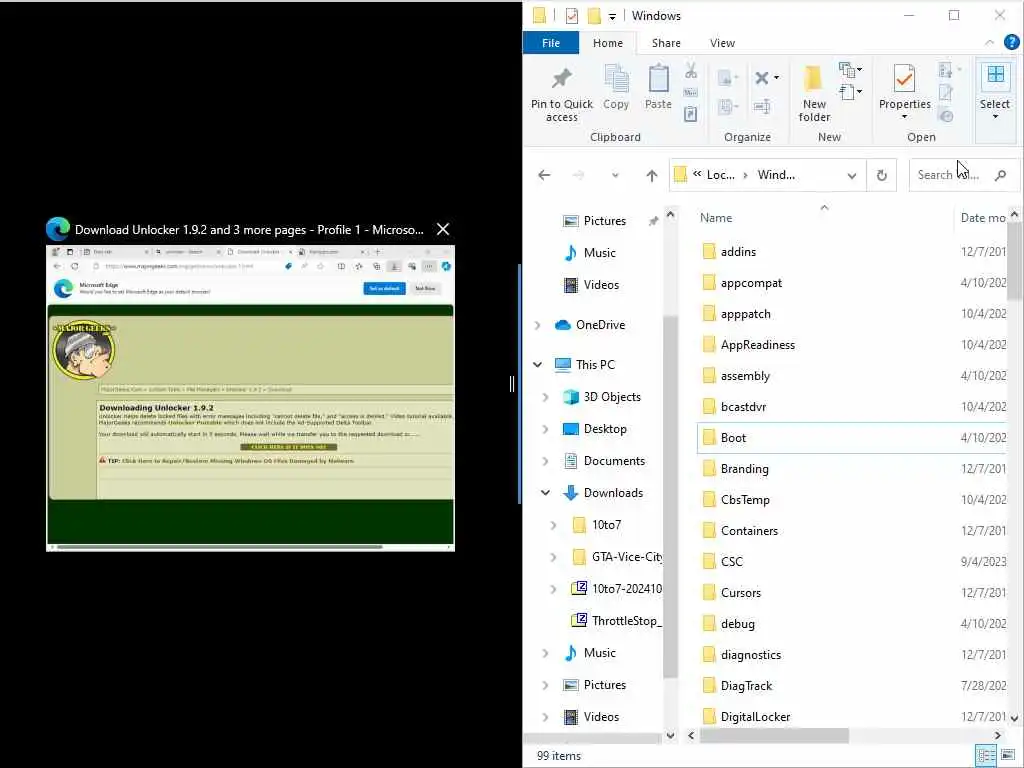
Task: Click the Edit icon in Open group
Action: tap(945, 93)
